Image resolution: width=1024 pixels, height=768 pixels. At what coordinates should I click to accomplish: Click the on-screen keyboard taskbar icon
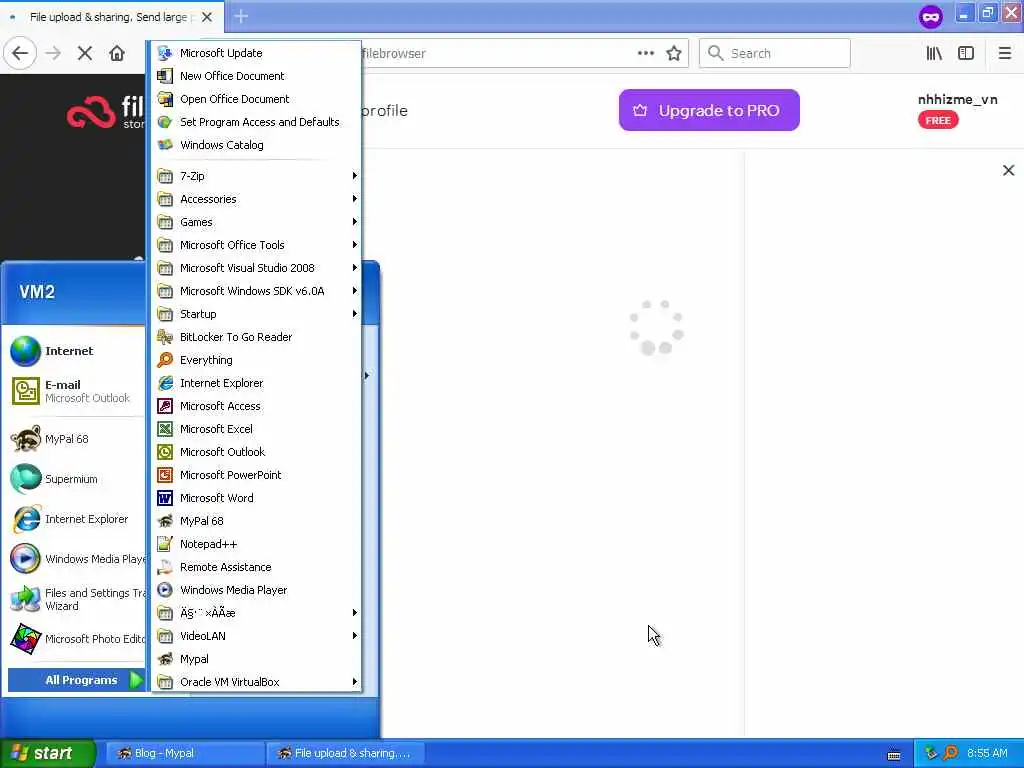pyautogui.click(x=894, y=756)
